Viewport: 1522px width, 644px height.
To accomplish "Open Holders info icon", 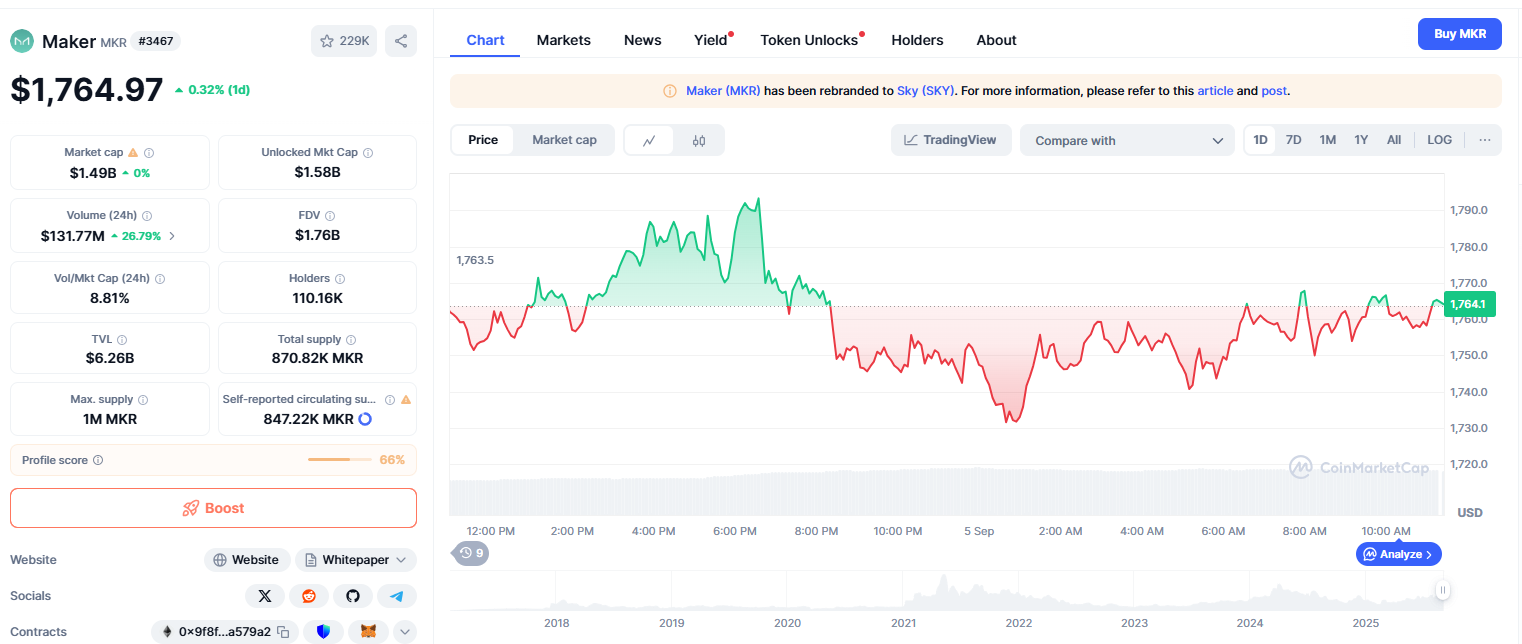I will point(340,279).
